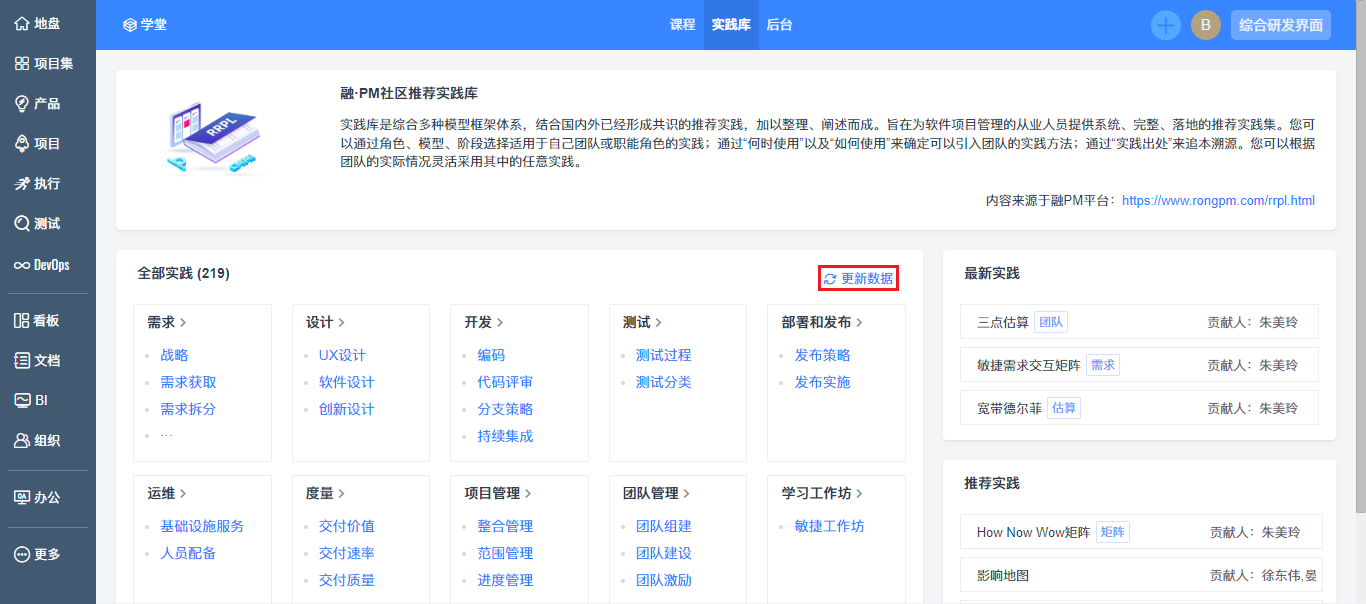The height and width of the screenshot is (604, 1366).
Task: Open the 战略 practice link
Action: [x=174, y=355]
